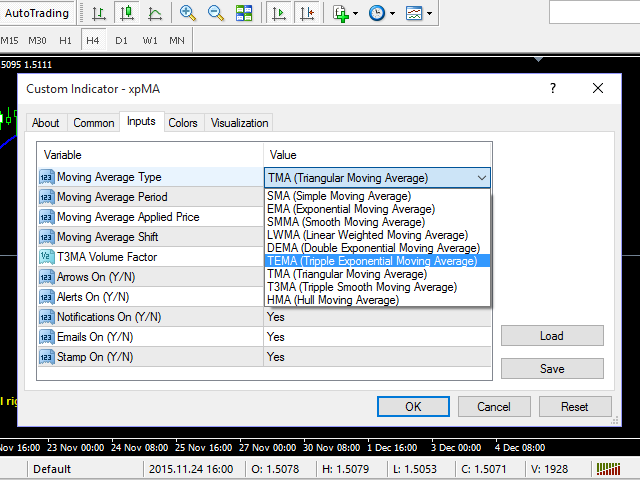Open the Inputs tab
This screenshot has width=640, height=480.
(x=141, y=121)
